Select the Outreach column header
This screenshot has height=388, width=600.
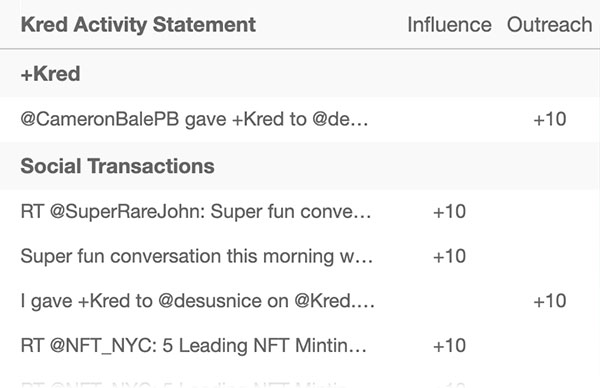[x=549, y=25]
